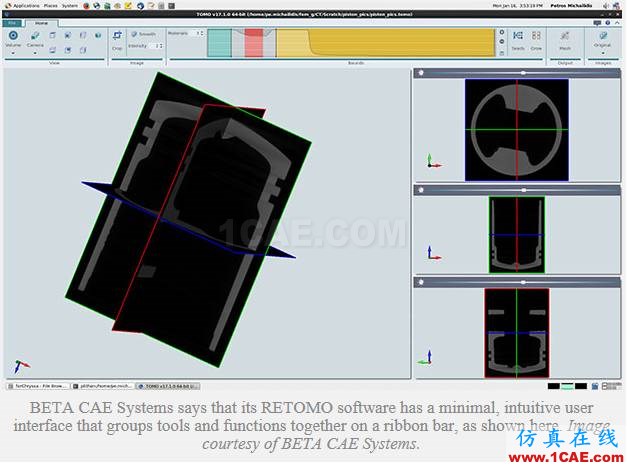Click the fit-view icon in top row
Viewport: 628px width, 465px height.
click(68, 35)
